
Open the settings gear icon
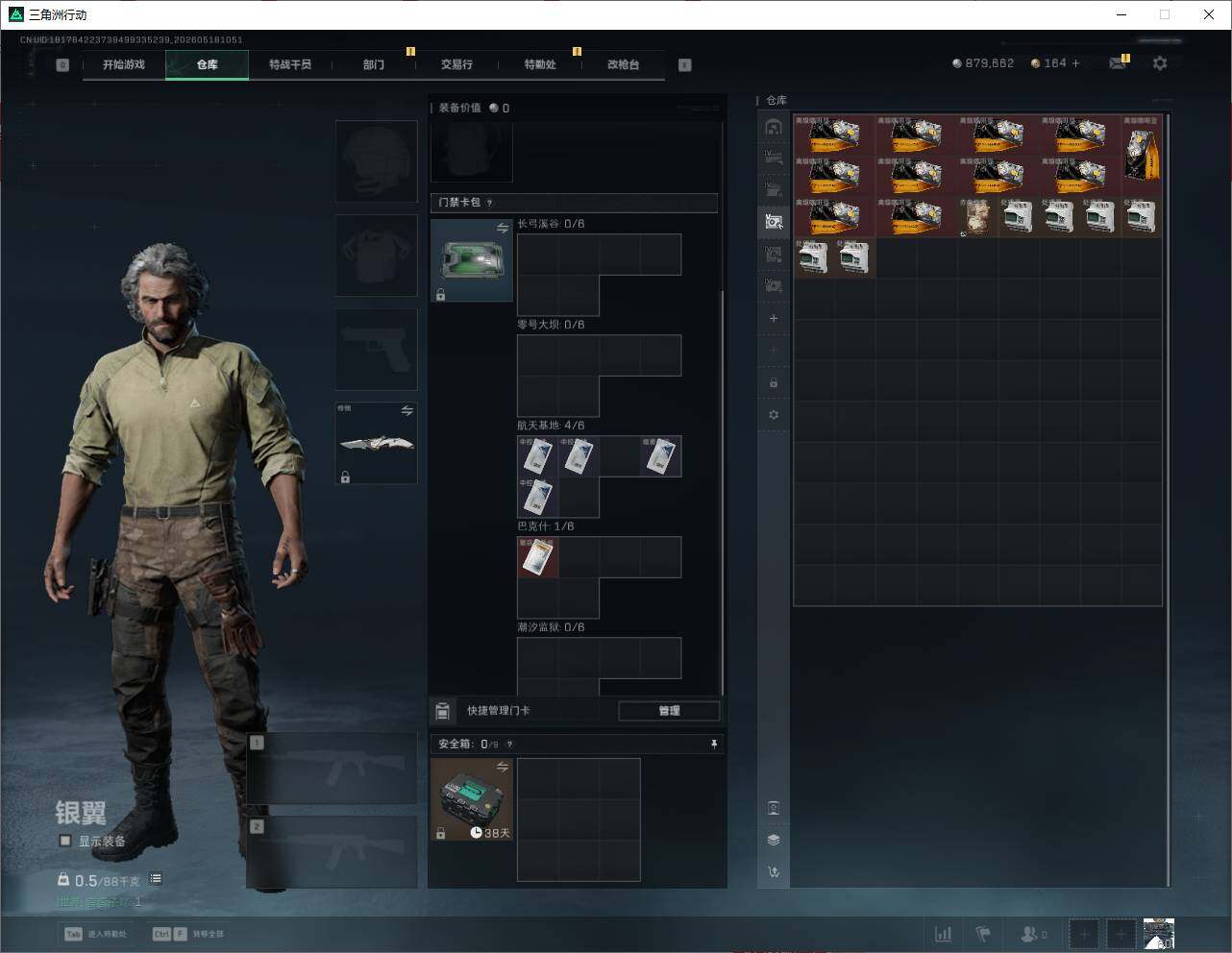[1160, 62]
